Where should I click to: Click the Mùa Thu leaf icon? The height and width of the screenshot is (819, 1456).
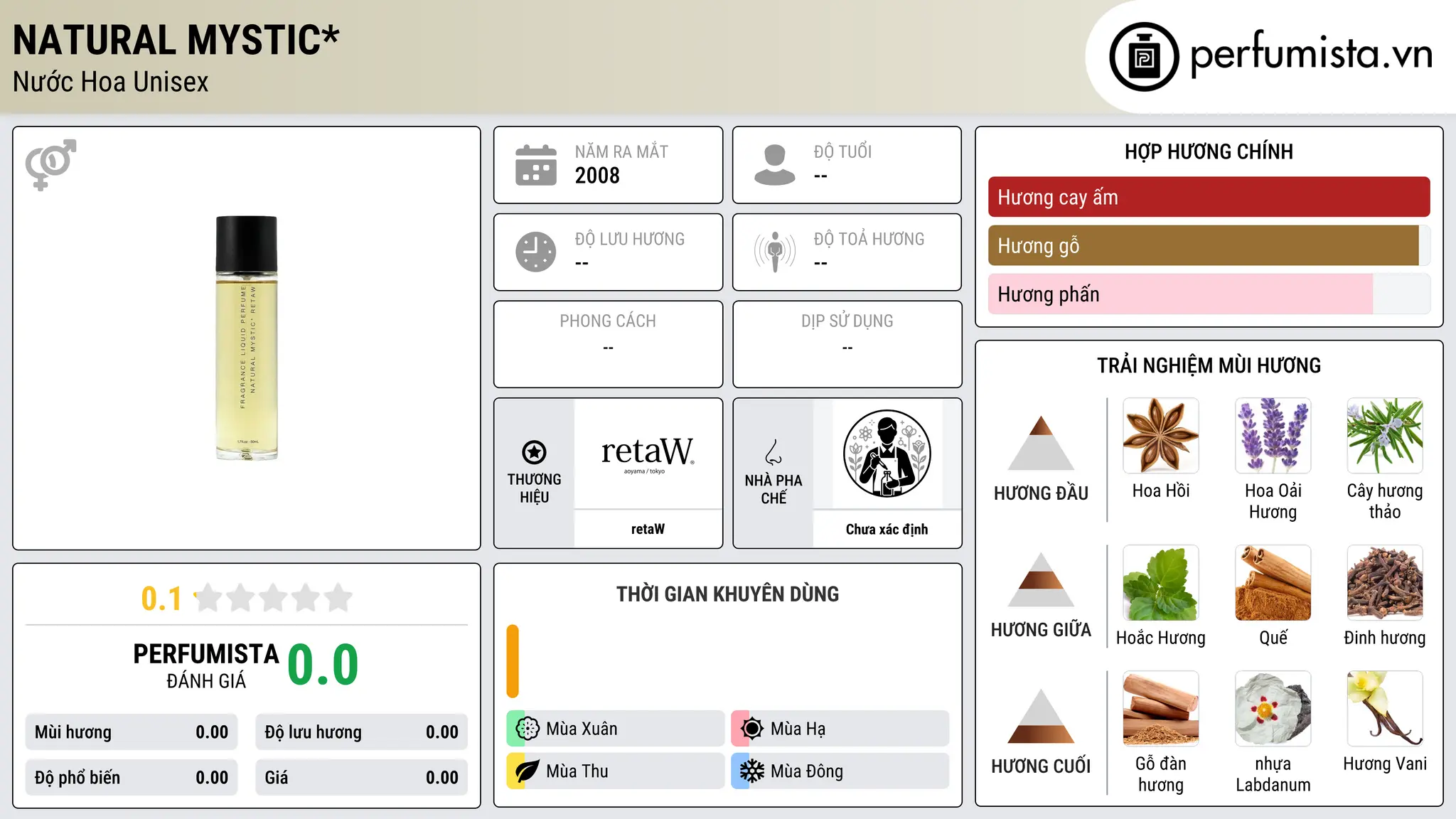click(x=528, y=771)
